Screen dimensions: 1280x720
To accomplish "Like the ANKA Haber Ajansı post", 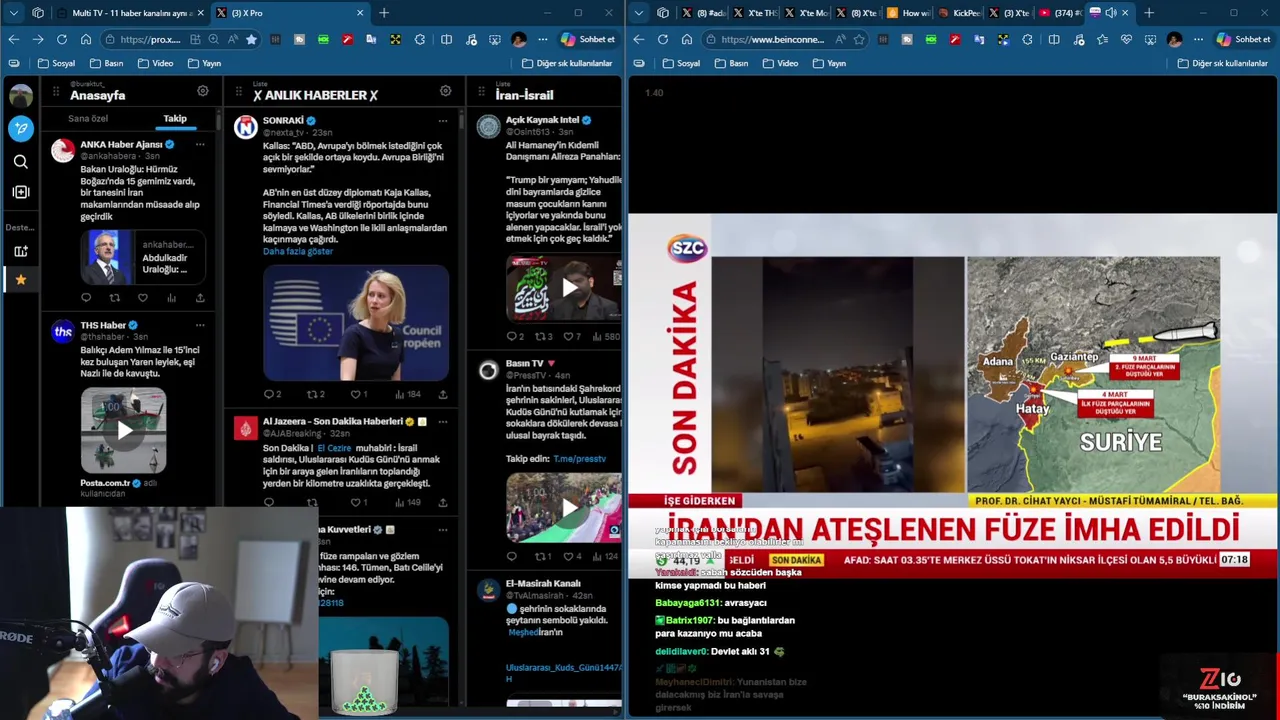I will point(143,298).
